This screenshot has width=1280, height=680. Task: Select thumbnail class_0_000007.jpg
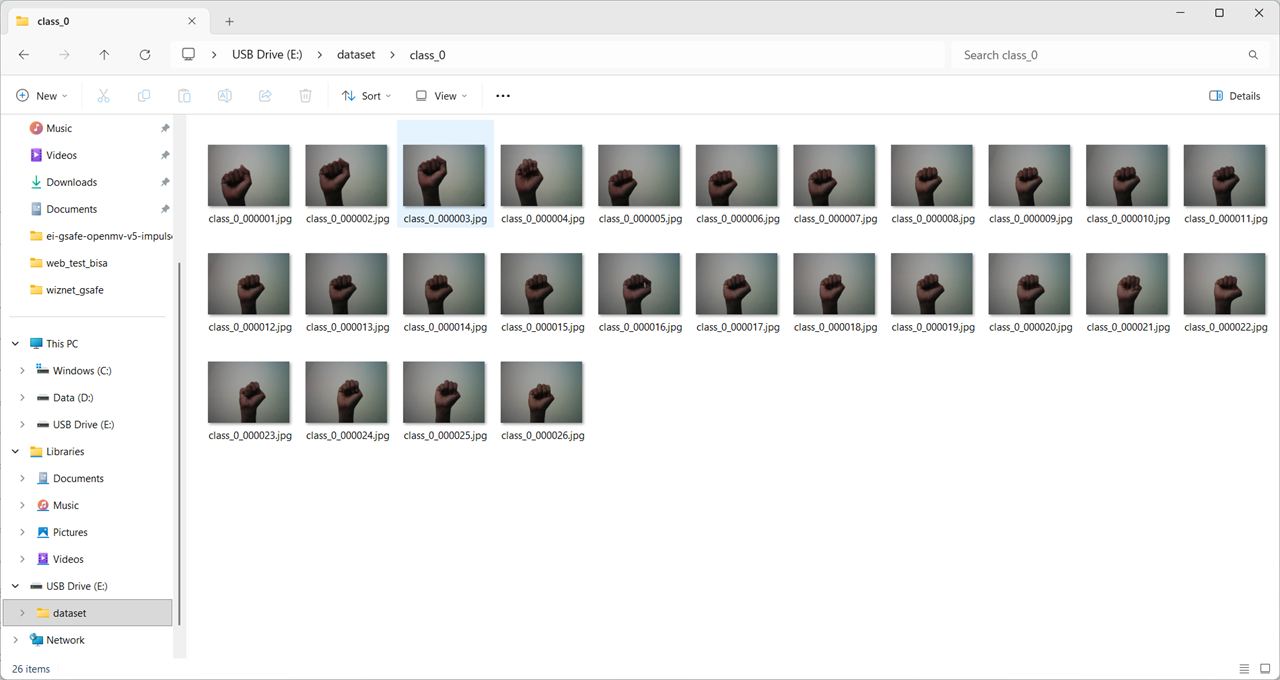pyautogui.click(x=834, y=176)
